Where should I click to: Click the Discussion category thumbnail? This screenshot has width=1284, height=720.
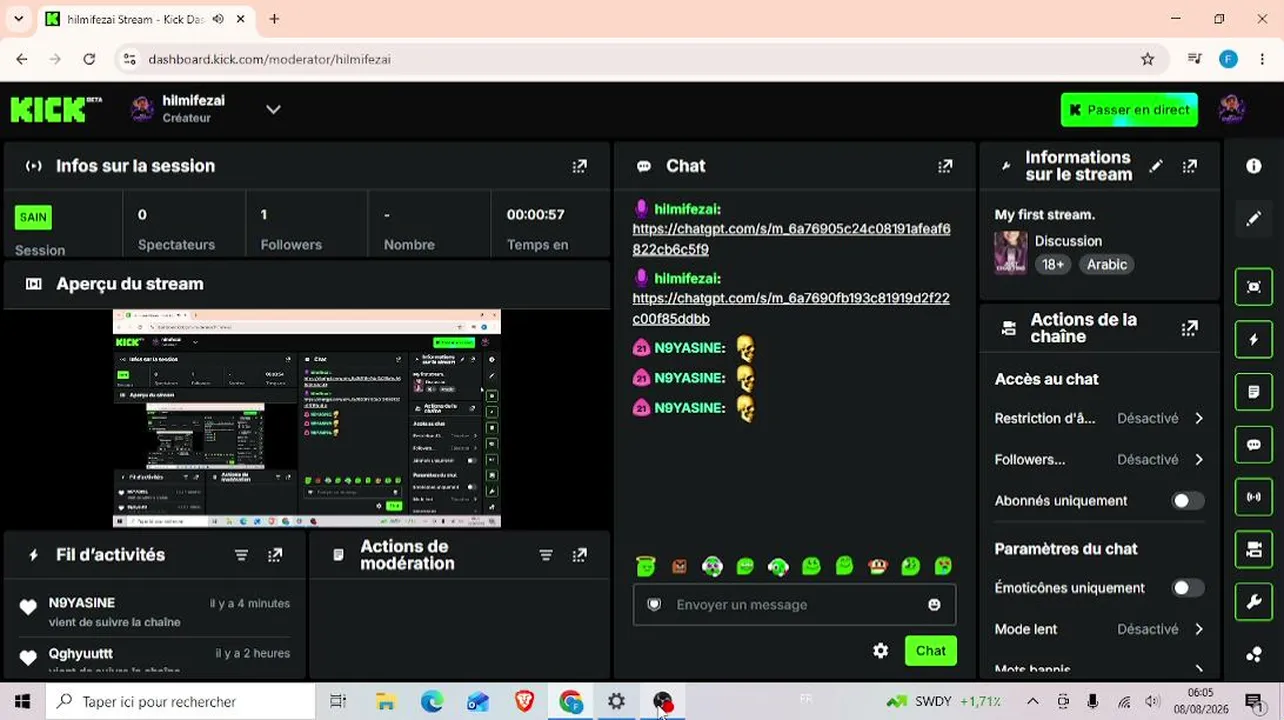click(x=1010, y=253)
